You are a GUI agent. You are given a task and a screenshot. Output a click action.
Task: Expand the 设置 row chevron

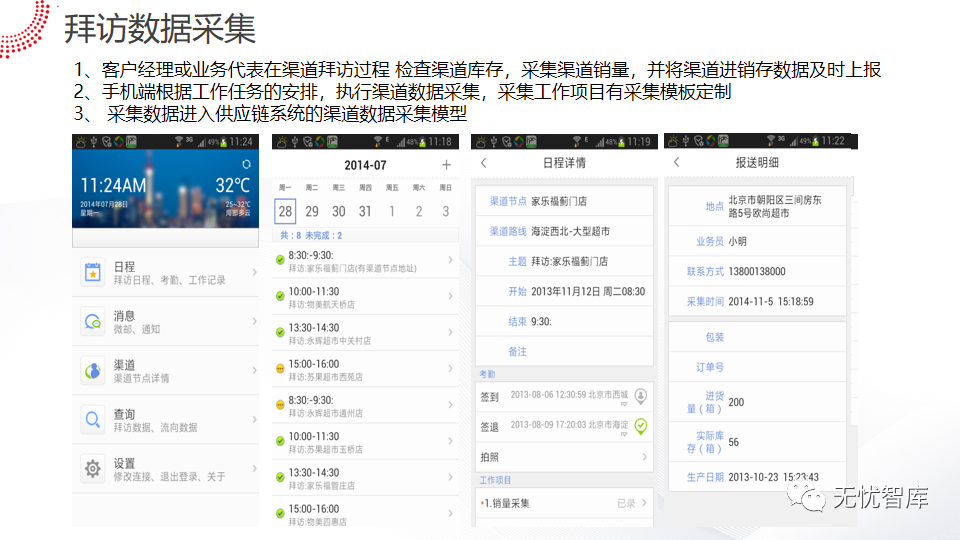click(x=254, y=468)
